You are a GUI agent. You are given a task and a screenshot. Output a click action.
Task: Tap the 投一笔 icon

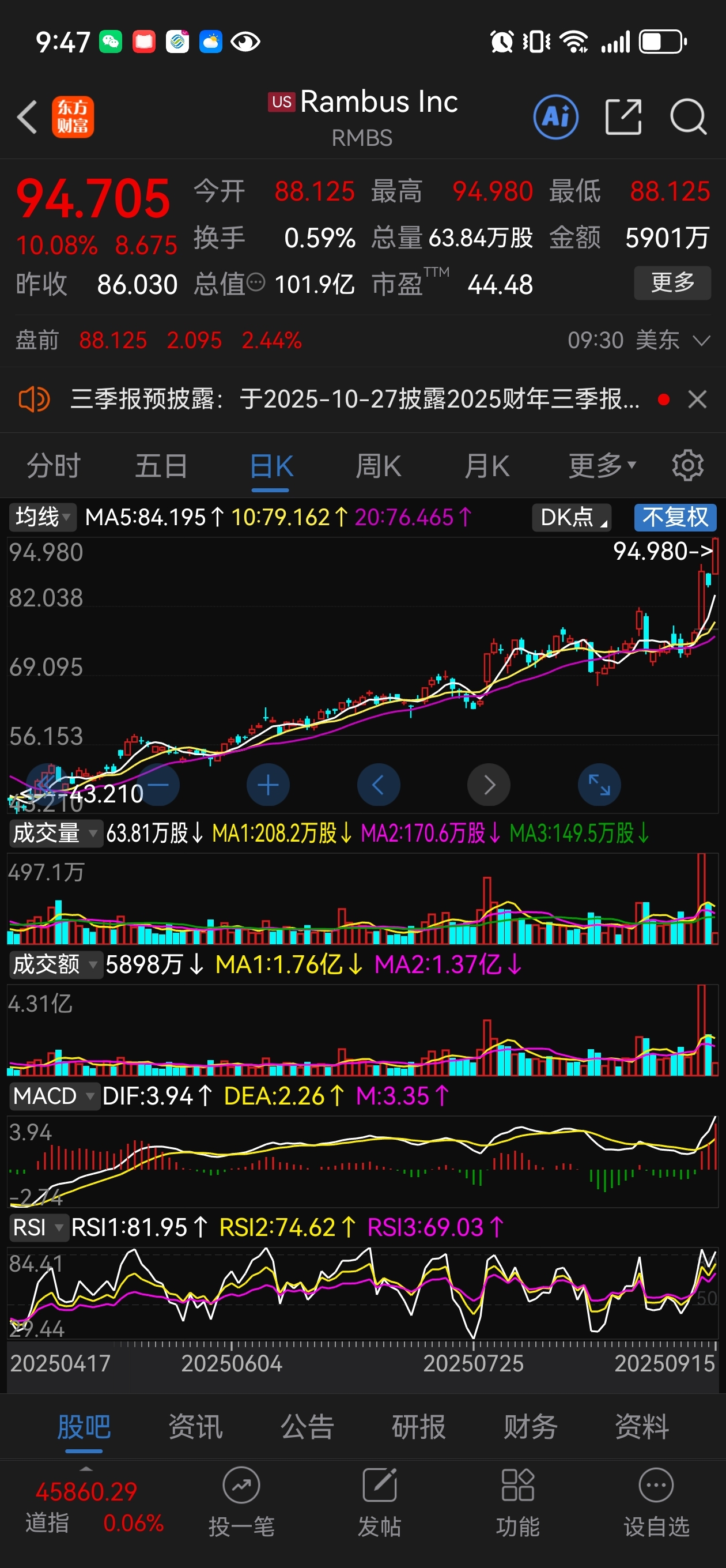pyautogui.click(x=241, y=1486)
